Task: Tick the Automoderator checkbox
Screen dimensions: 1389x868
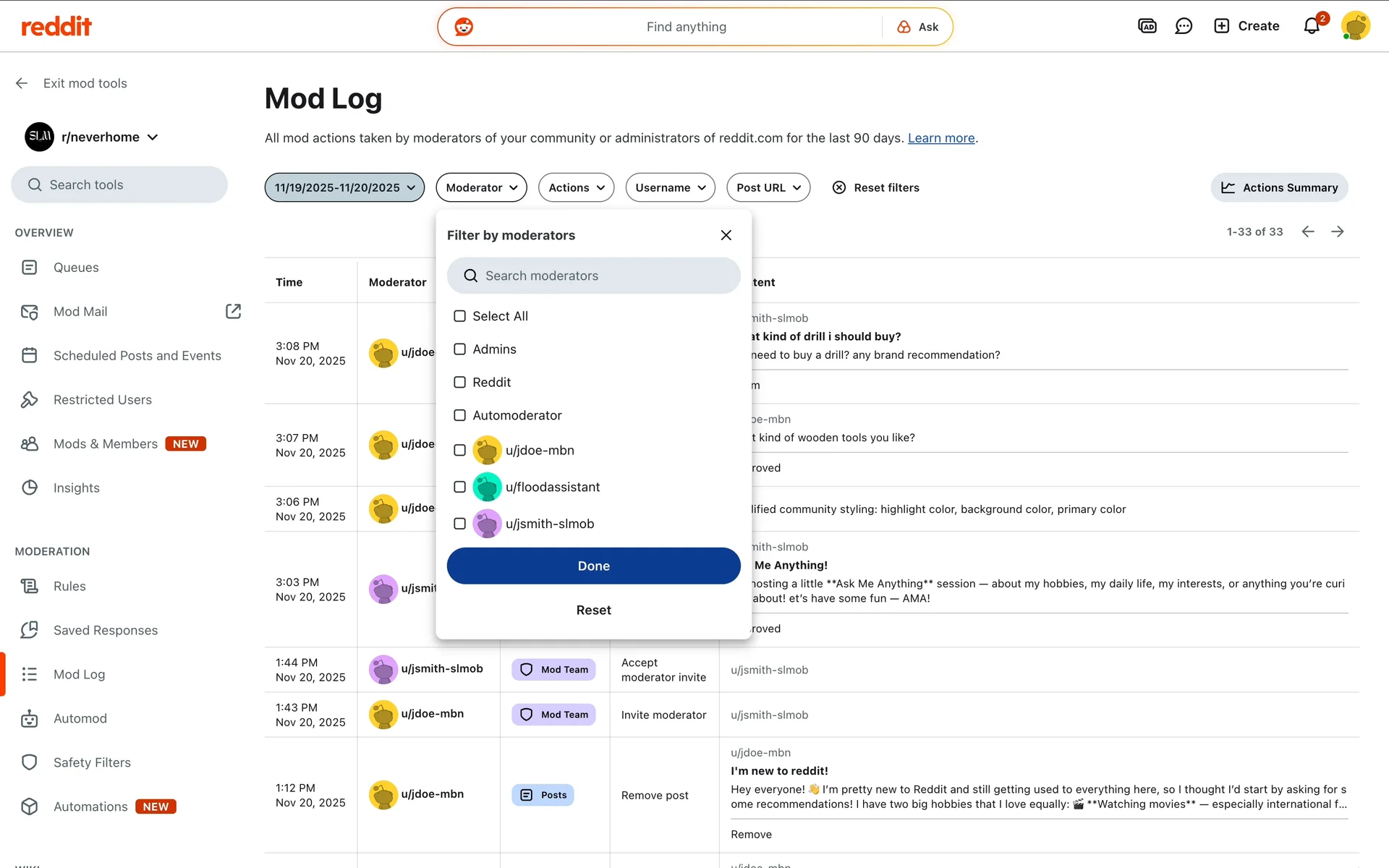Action: [x=459, y=415]
